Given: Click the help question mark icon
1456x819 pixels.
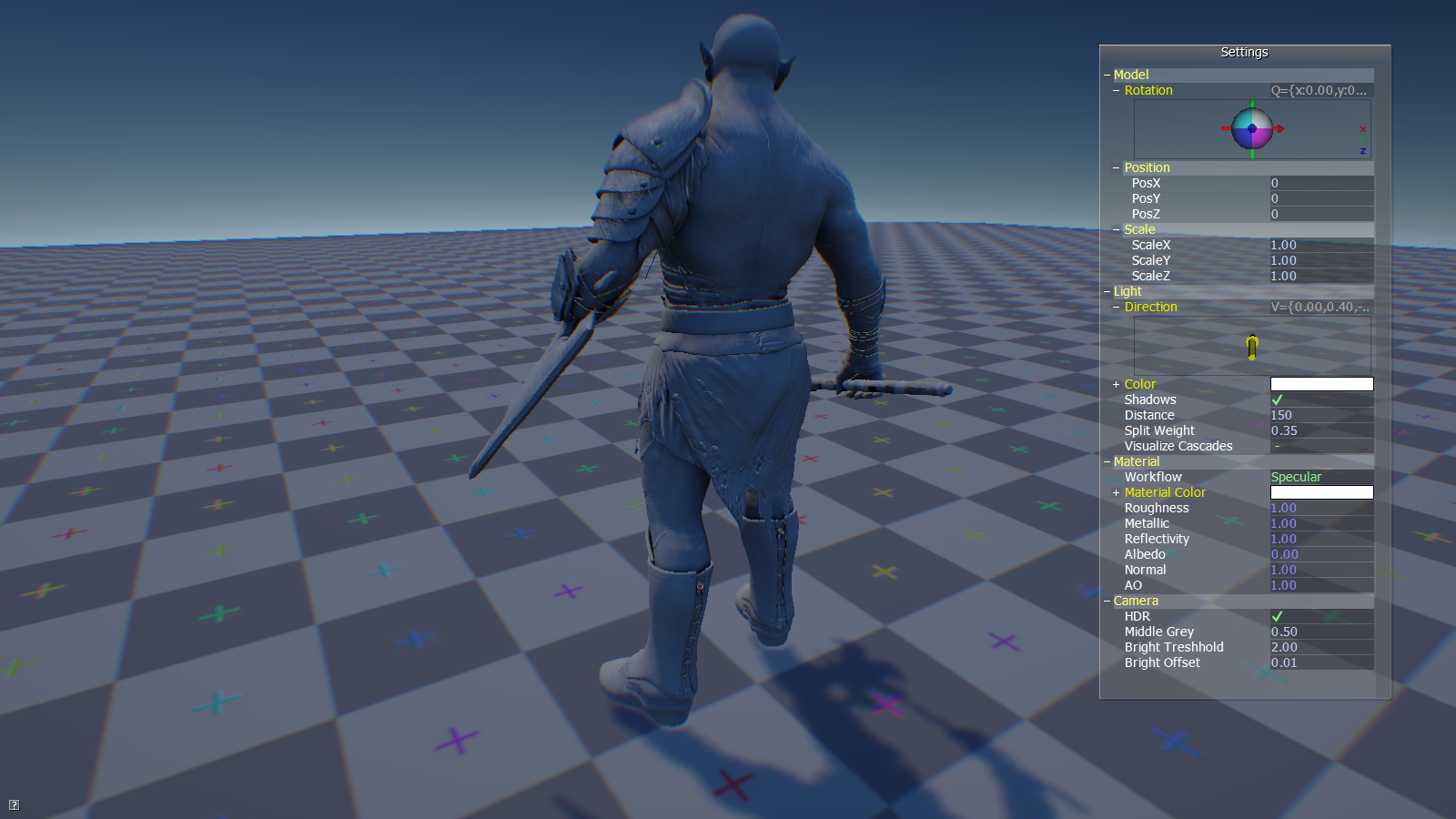Looking at the screenshot, I should [x=14, y=804].
